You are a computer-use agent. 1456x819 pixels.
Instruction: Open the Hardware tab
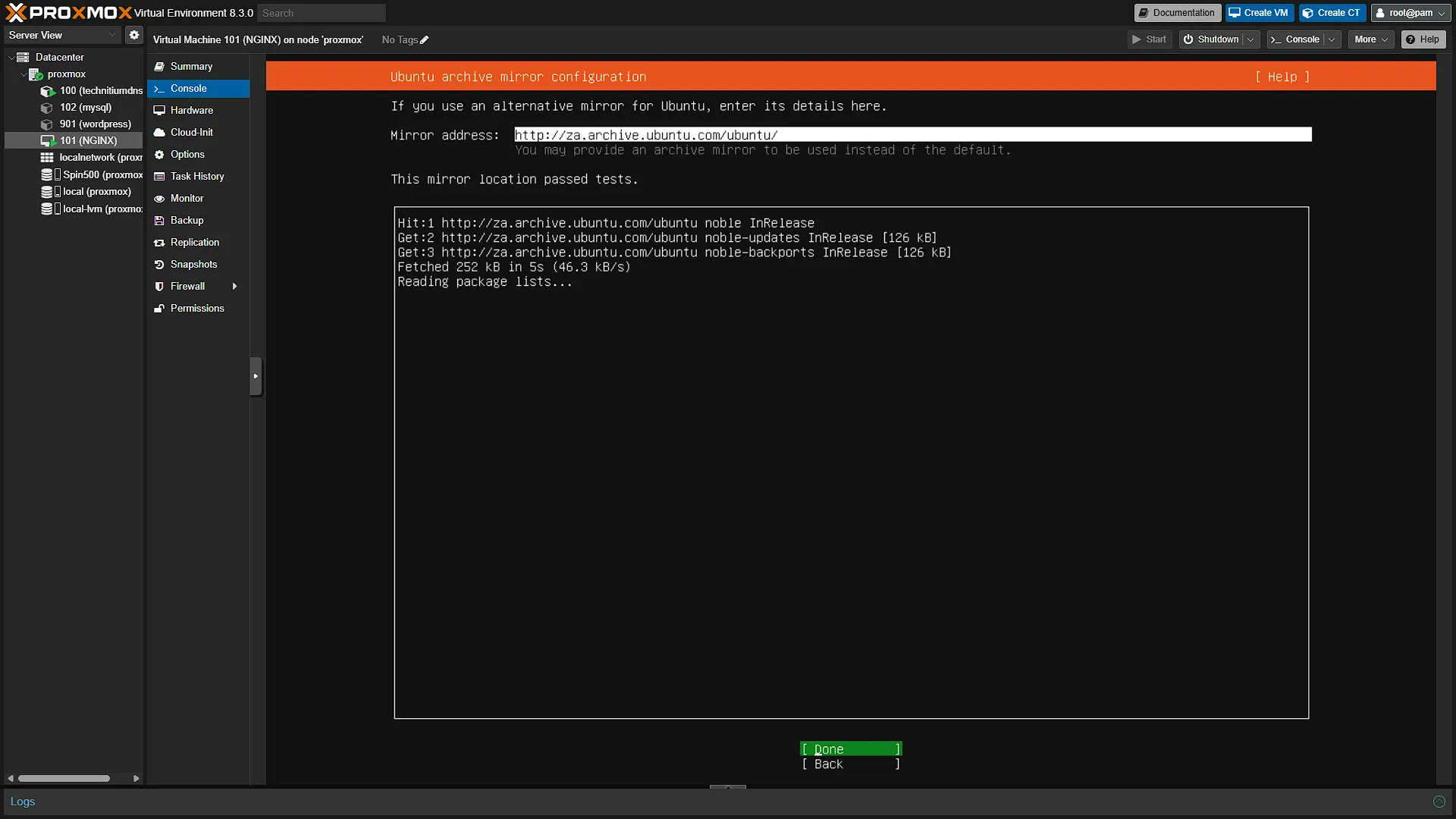click(x=199, y=111)
